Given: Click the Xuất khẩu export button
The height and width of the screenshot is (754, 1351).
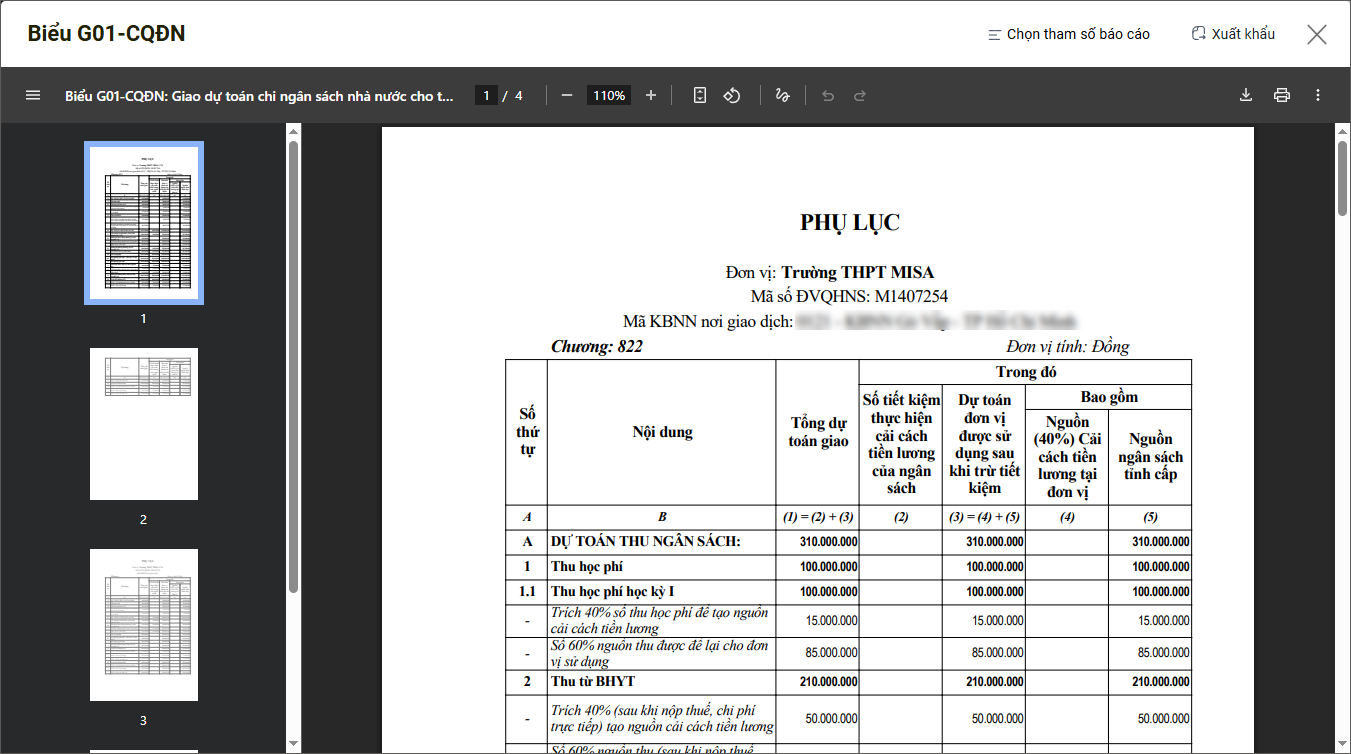Looking at the screenshot, I should (1233, 34).
